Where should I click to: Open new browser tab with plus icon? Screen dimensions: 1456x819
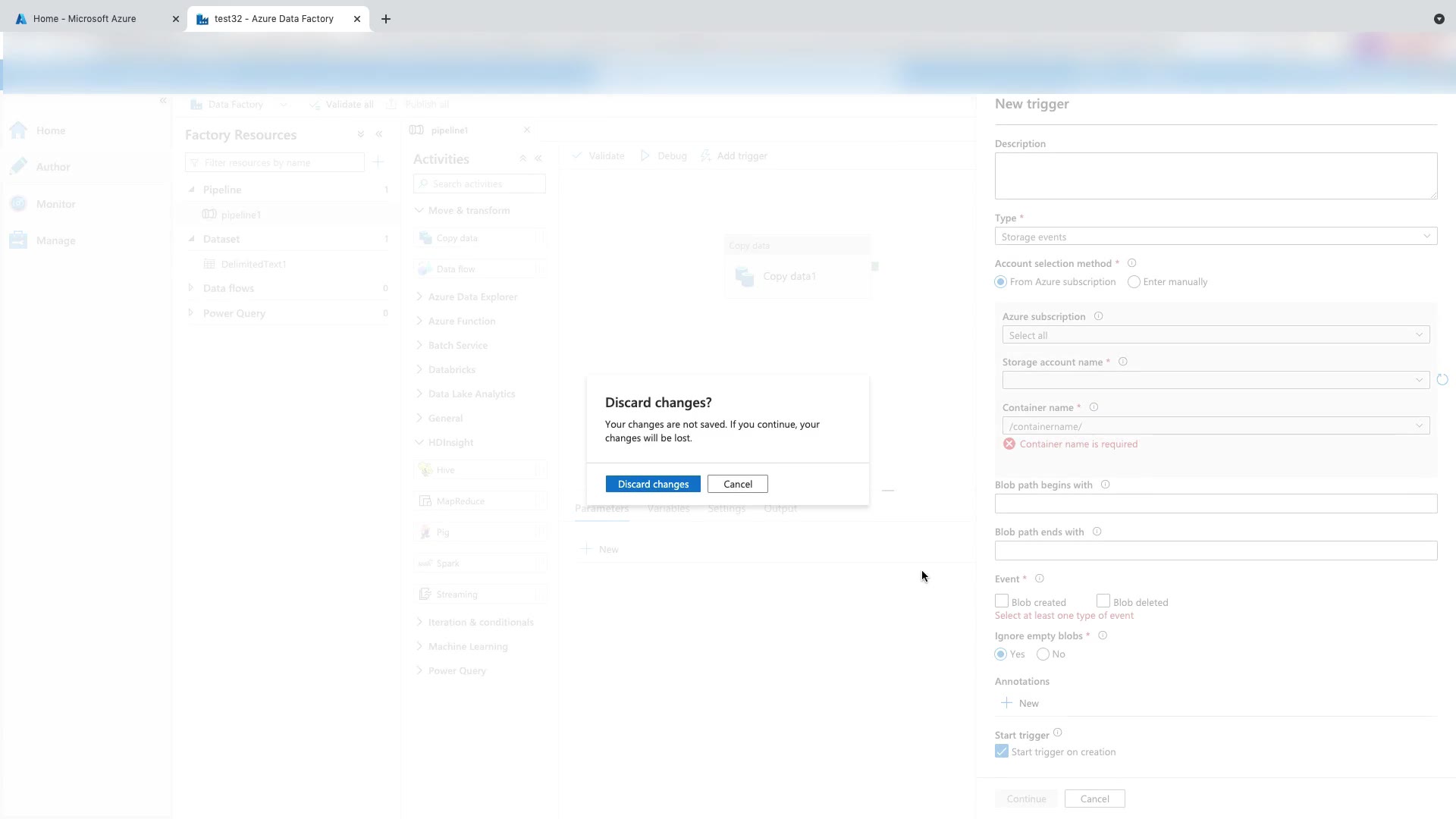[x=386, y=19]
